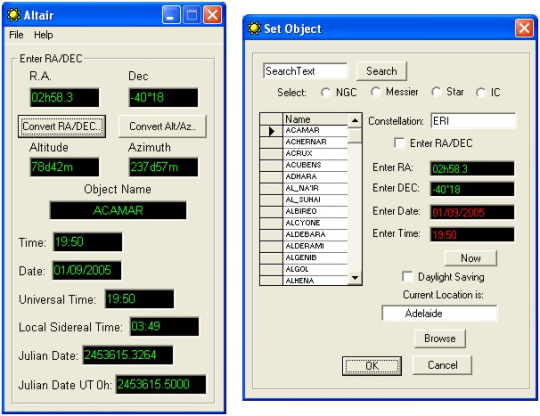Open the File menu in Altair

pos(16,35)
